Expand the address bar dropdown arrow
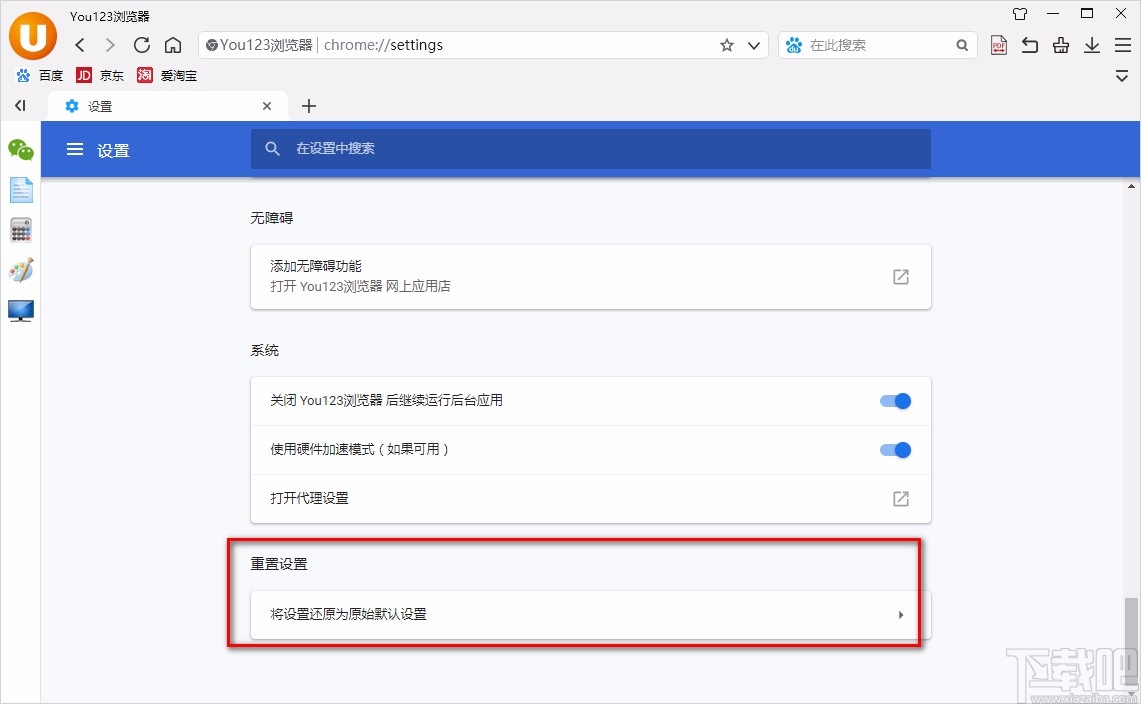 click(754, 45)
